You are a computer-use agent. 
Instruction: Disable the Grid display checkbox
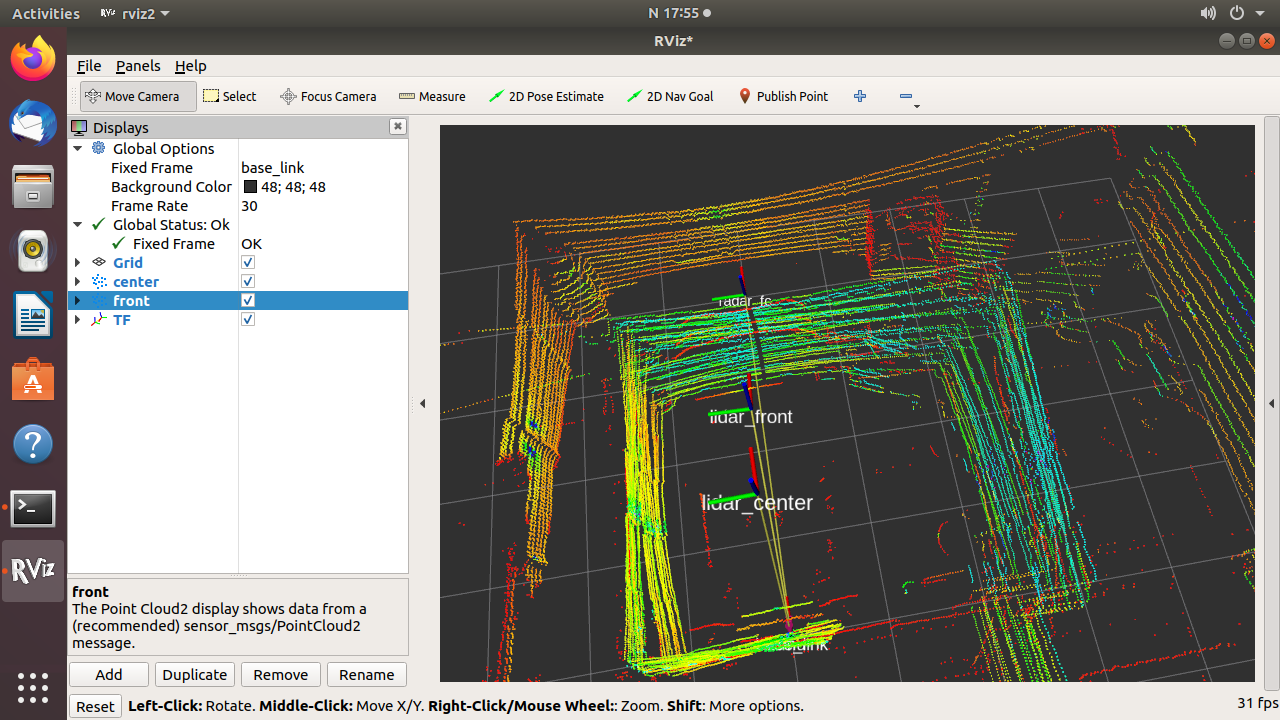pos(247,262)
